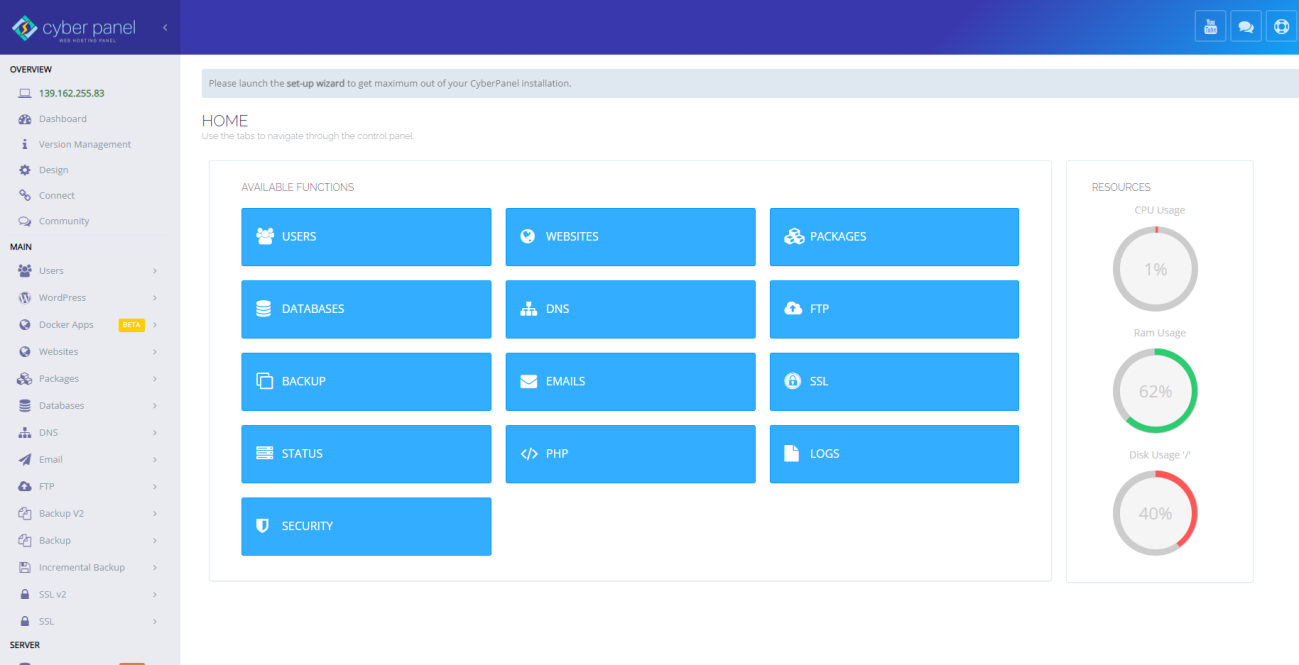Click the BETA badge on Docker Apps

(x=132, y=325)
